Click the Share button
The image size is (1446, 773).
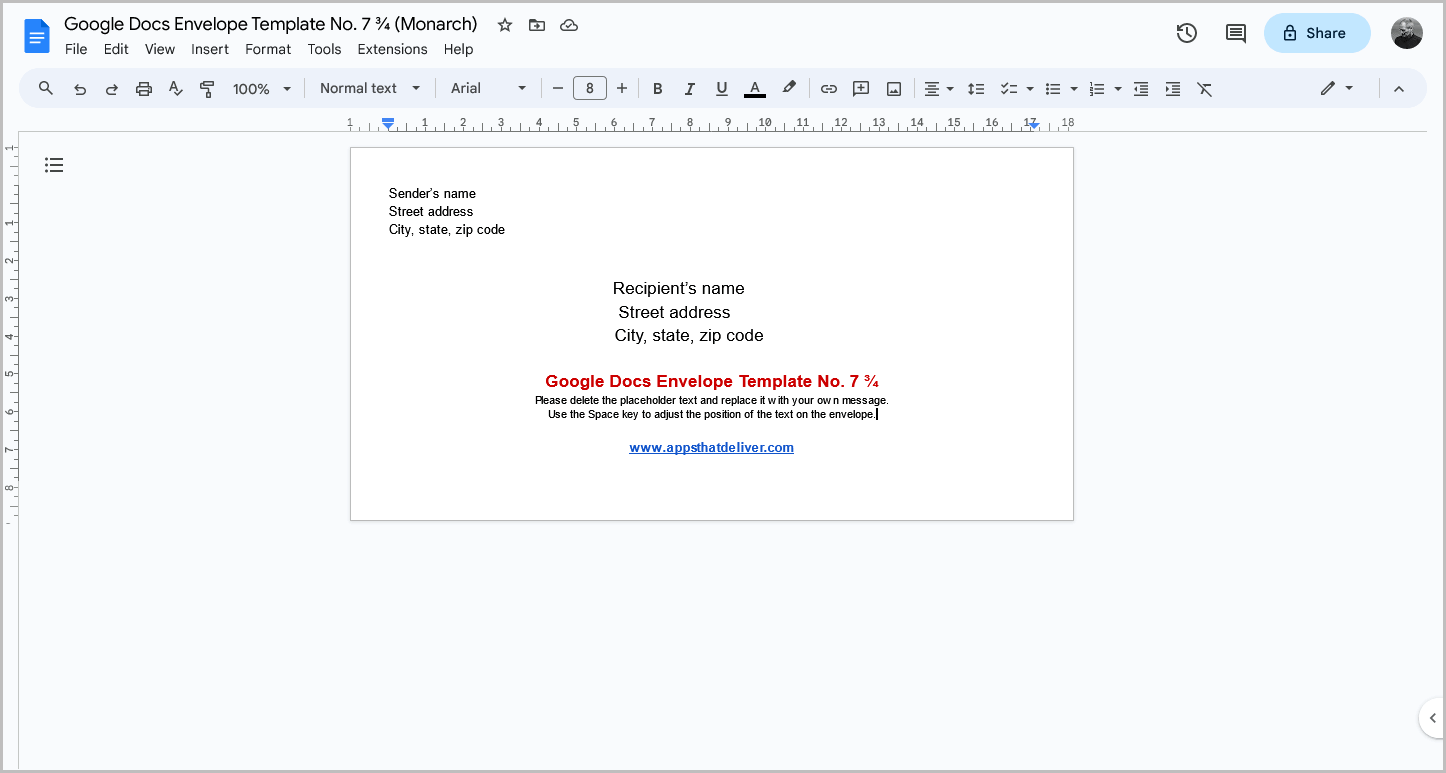click(x=1316, y=32)
